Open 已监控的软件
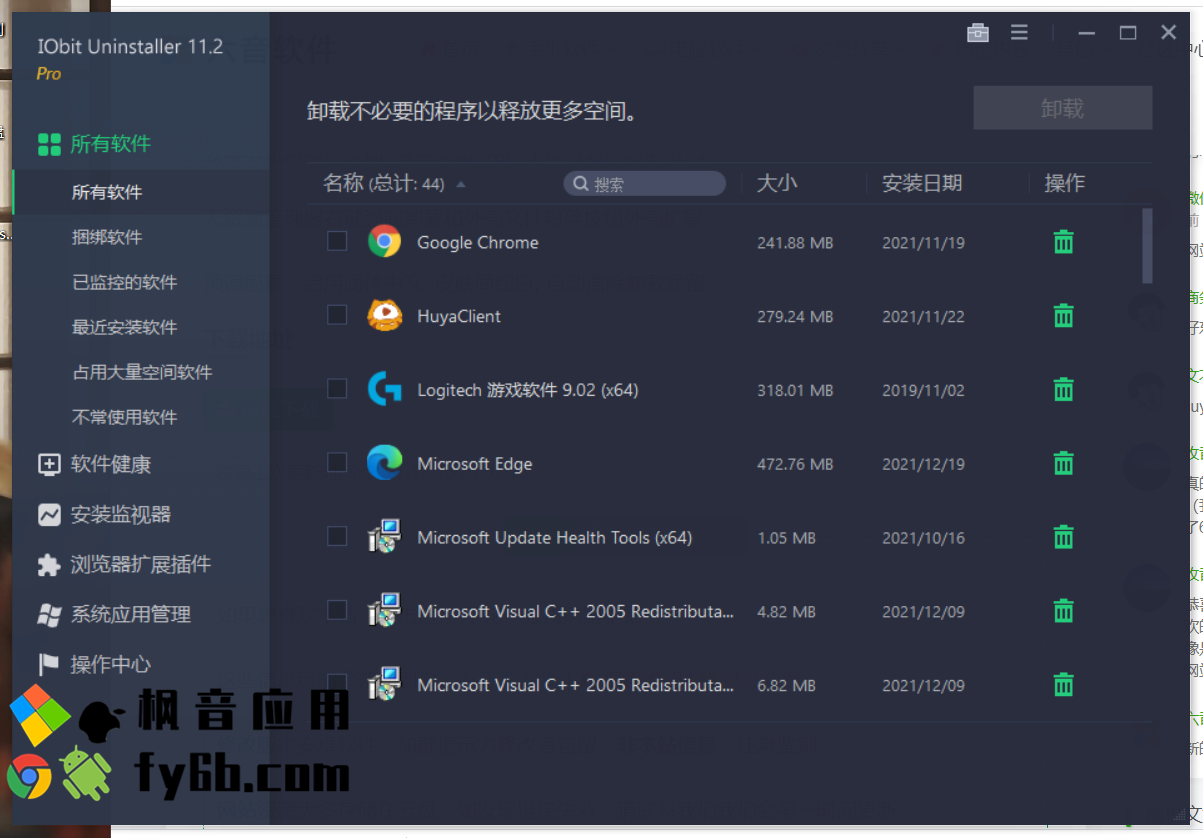This screenshot has width=1203, height=838. click(x=125, y=282)
